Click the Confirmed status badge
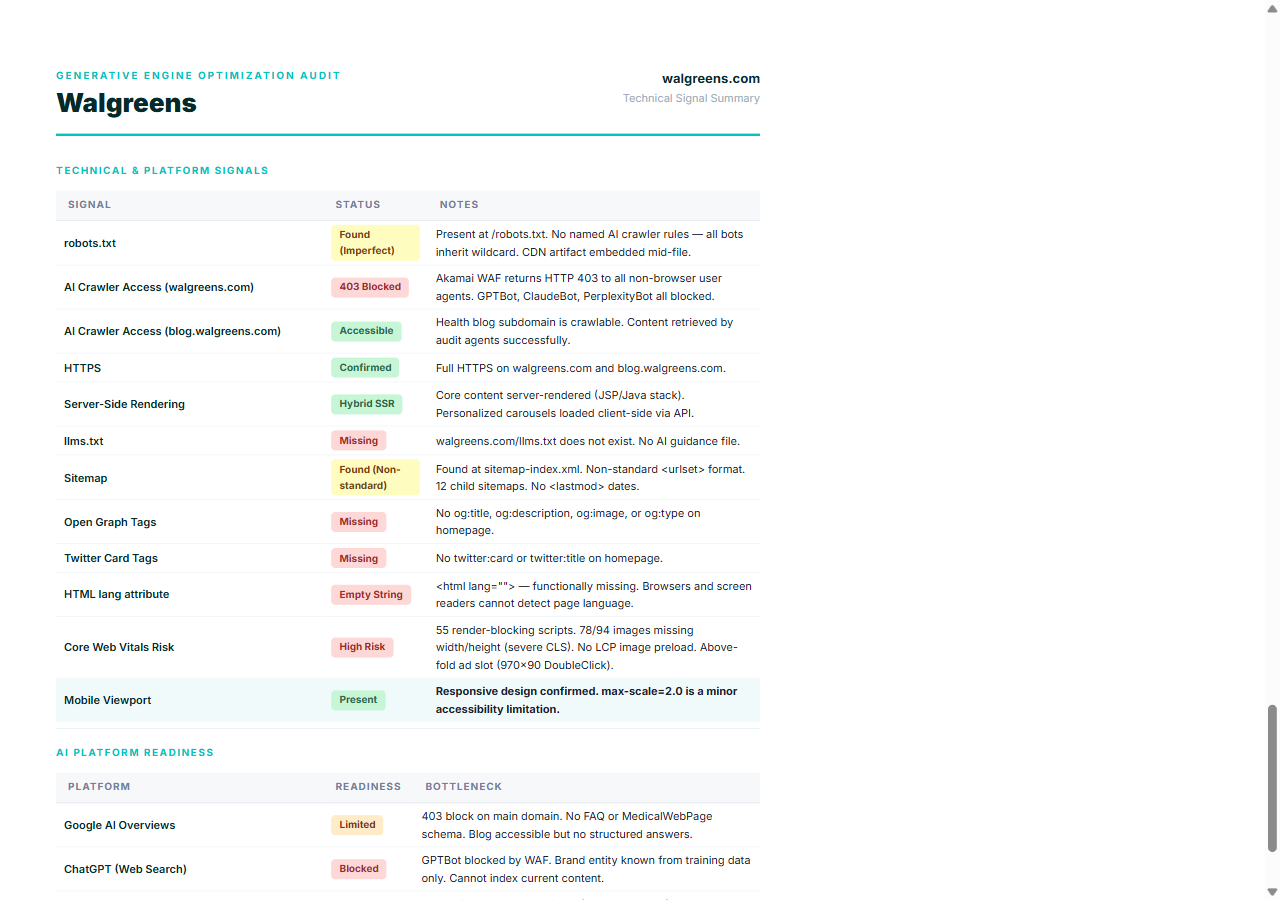Viewport: 1280px width, 900px height. click(x=365, y=368)
